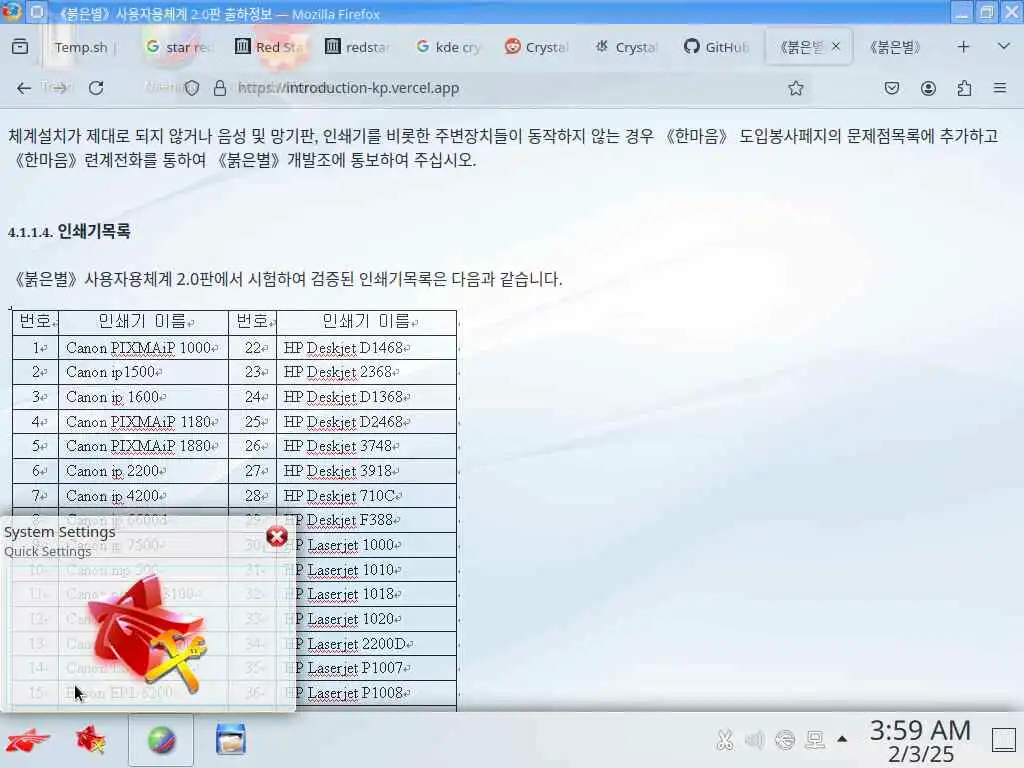Select the web browser taskbar button
The height and width of the screenshot is (768, 1024).
161,741
